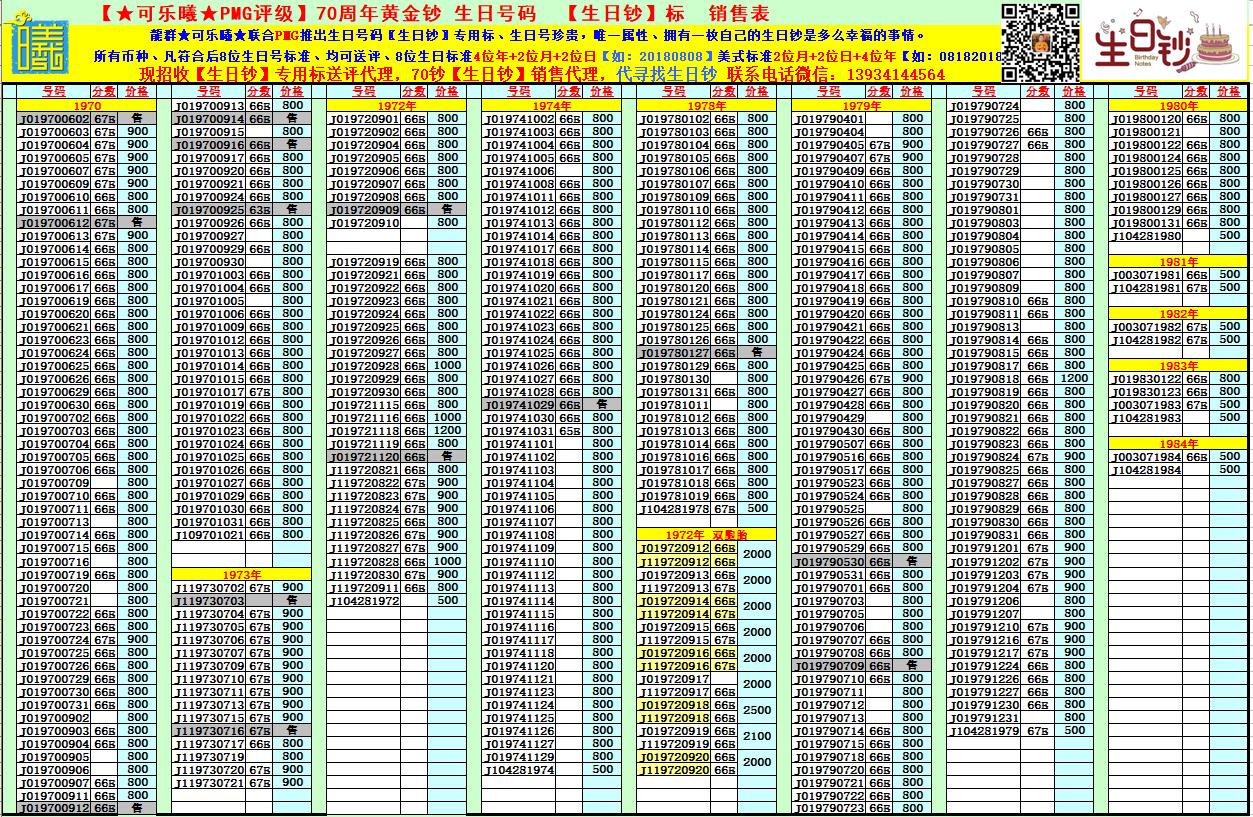Click serial number J019800120
Viewport: 1253px width, 817px height.
point(1147,118)
